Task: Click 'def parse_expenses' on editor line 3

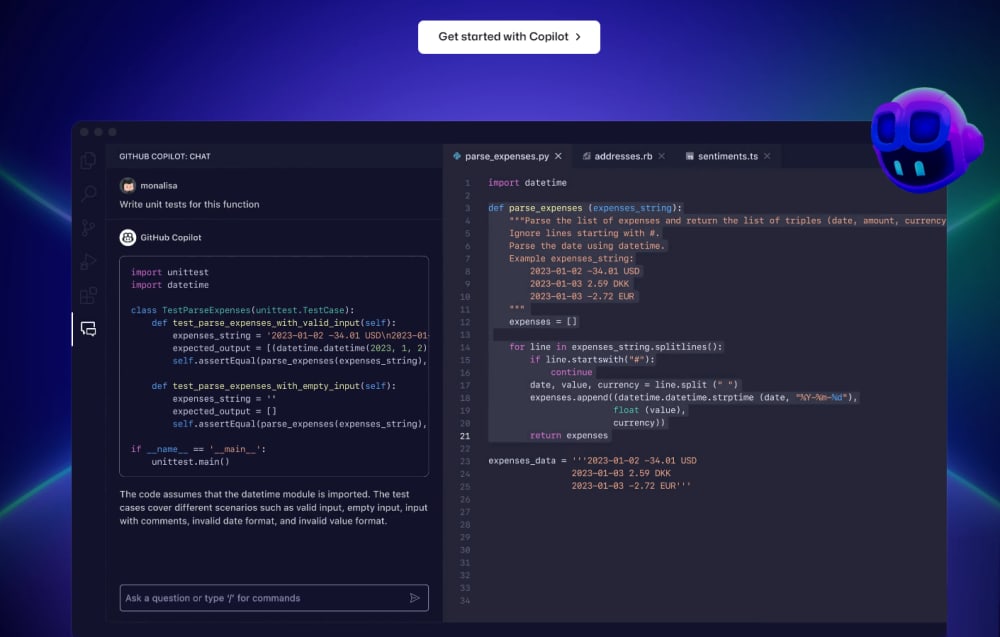Action: pos(585,208)
